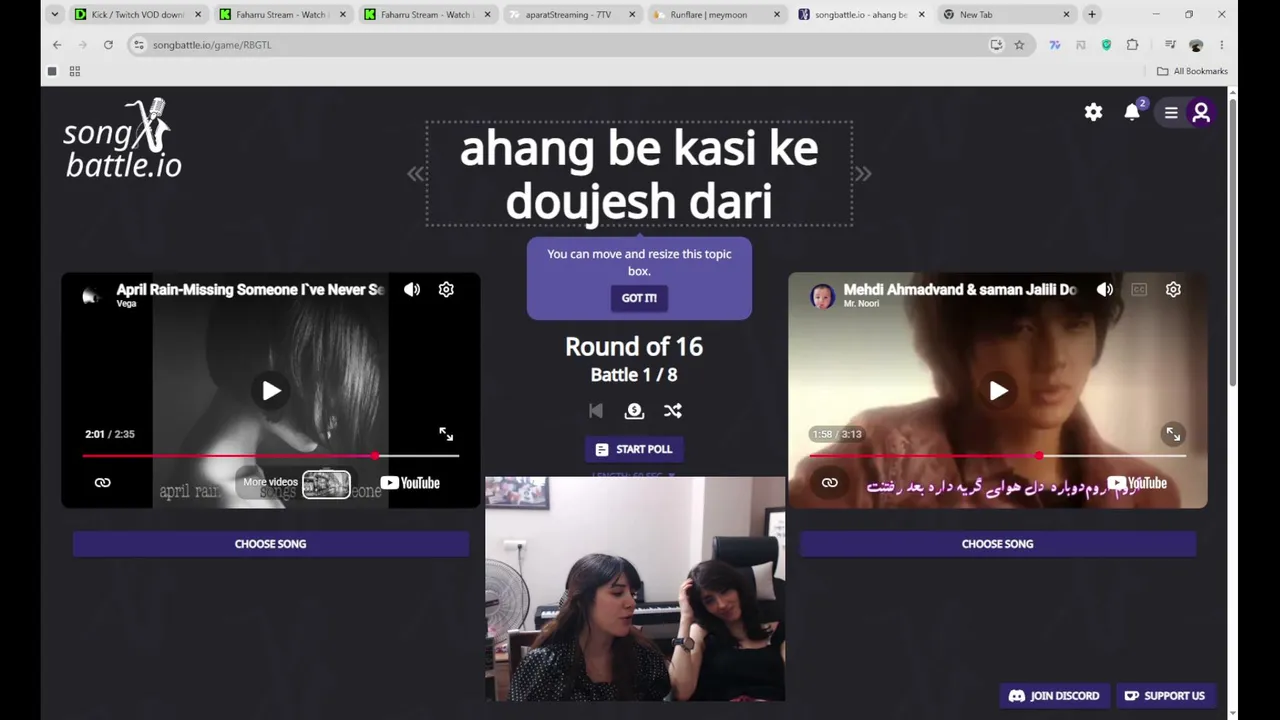
Task: Shuffle the battle songs
Action: coord(673,411)
